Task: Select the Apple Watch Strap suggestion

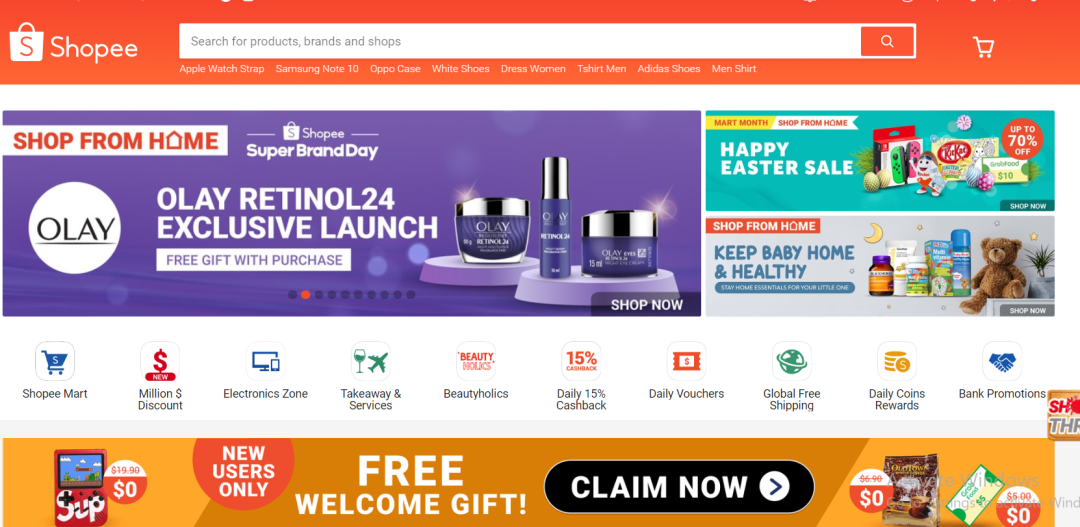Action: click(x=222, y=69)
